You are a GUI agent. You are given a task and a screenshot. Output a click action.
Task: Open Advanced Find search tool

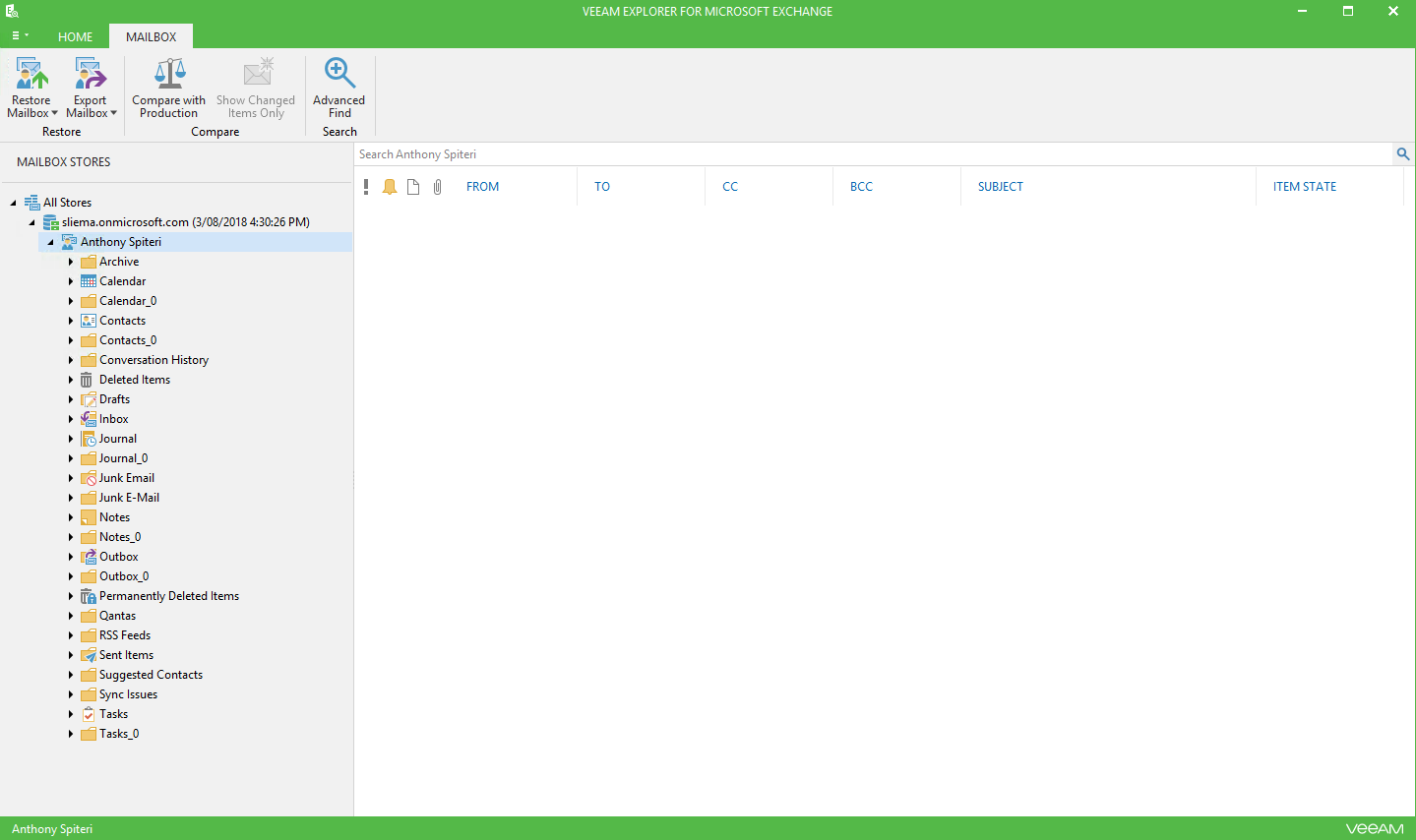tap(339, 89)
